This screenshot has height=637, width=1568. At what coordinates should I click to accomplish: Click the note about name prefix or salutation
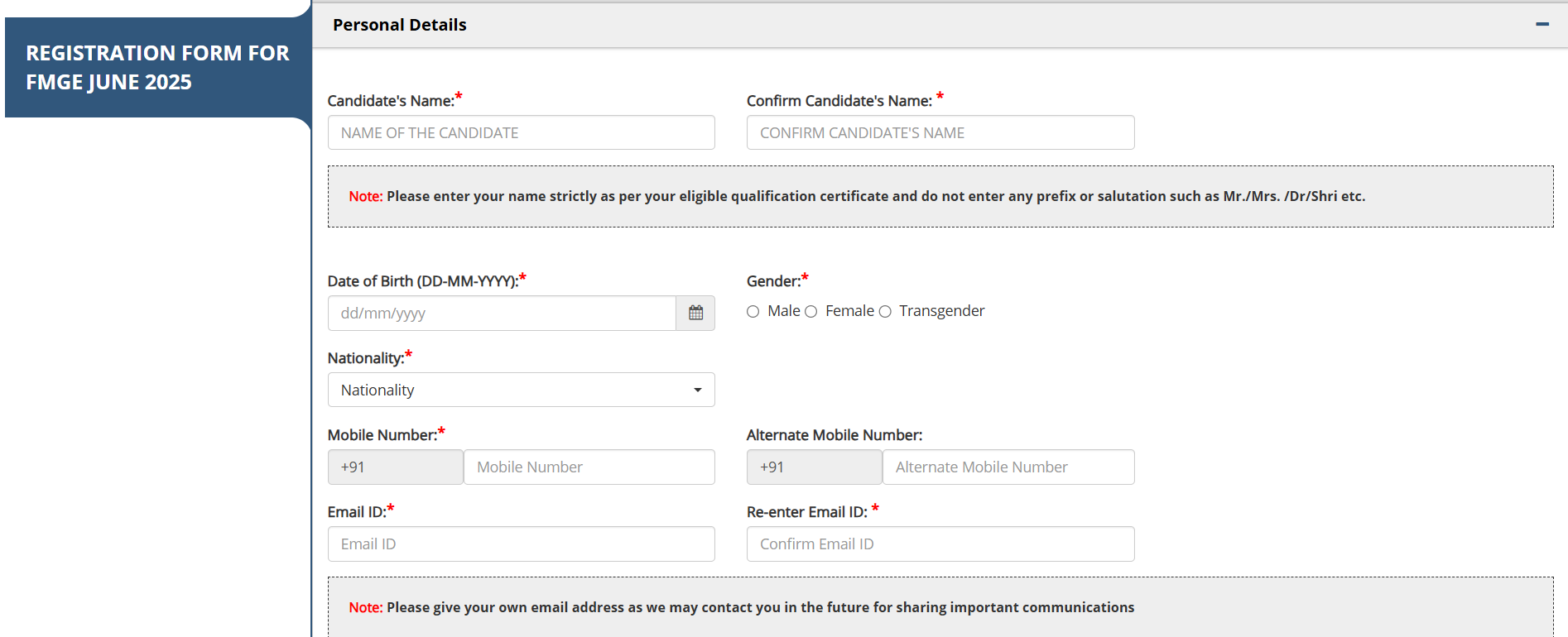click(x=940, y=196)
